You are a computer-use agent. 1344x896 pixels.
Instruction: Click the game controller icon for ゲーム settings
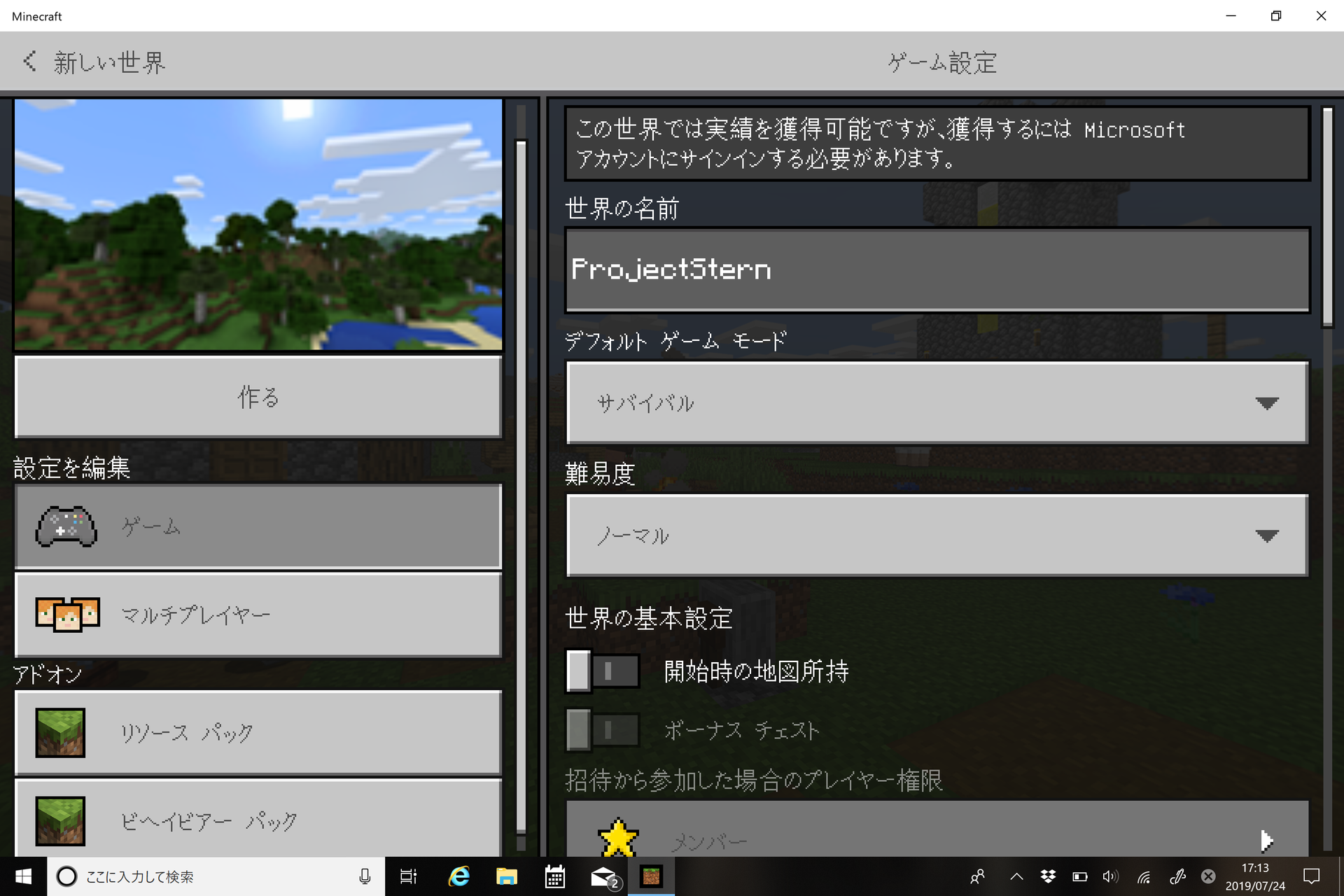pyautogui.click(x=66, y=526)
